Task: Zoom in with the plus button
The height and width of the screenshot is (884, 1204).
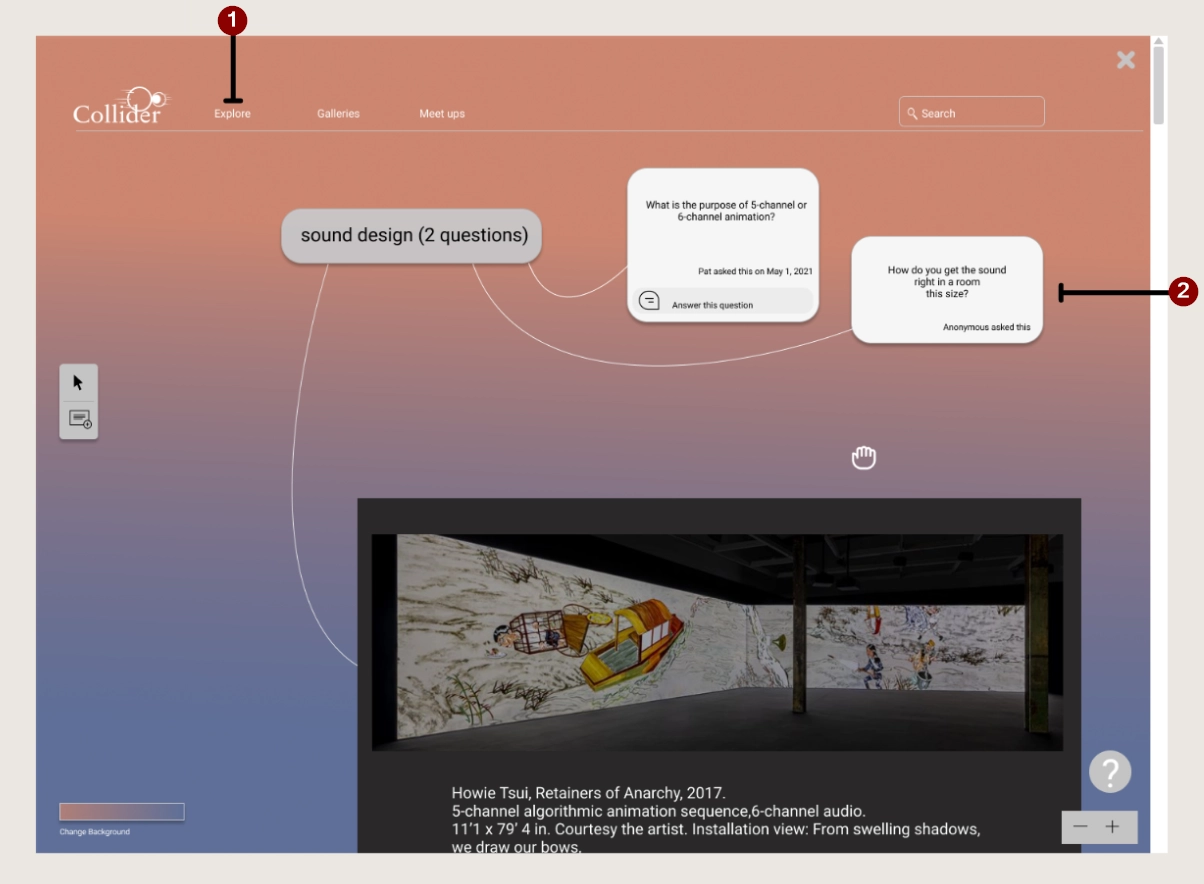Action: (x=1113, y=827)
